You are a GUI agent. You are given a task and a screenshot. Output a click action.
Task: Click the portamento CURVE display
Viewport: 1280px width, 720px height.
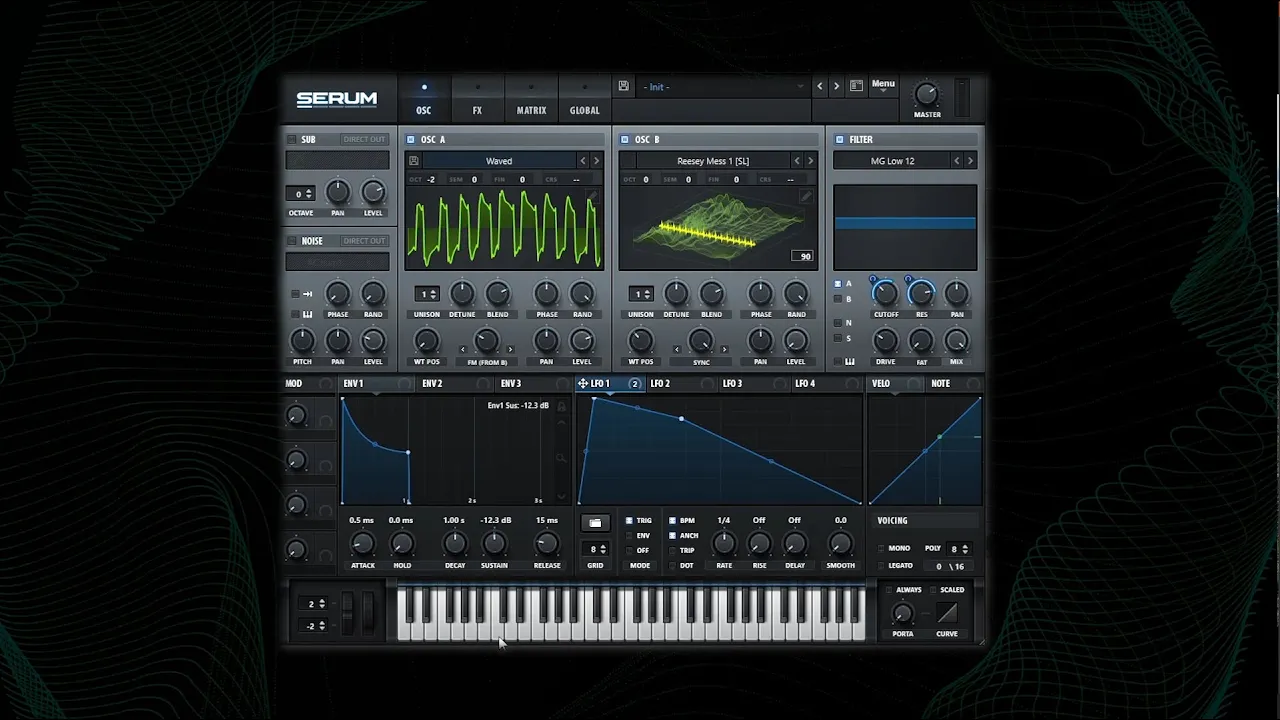(x=947, y=613)
